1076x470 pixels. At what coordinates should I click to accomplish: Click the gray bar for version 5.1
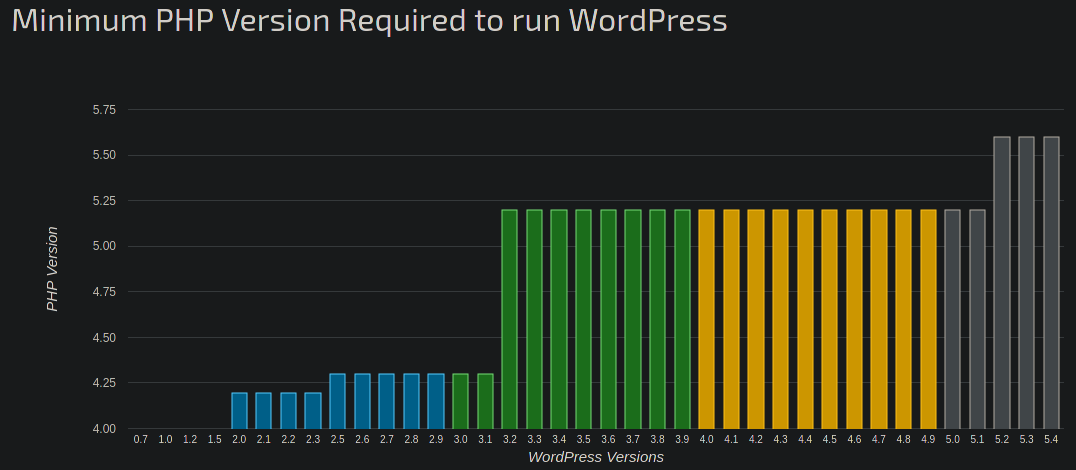pos(977,319)
